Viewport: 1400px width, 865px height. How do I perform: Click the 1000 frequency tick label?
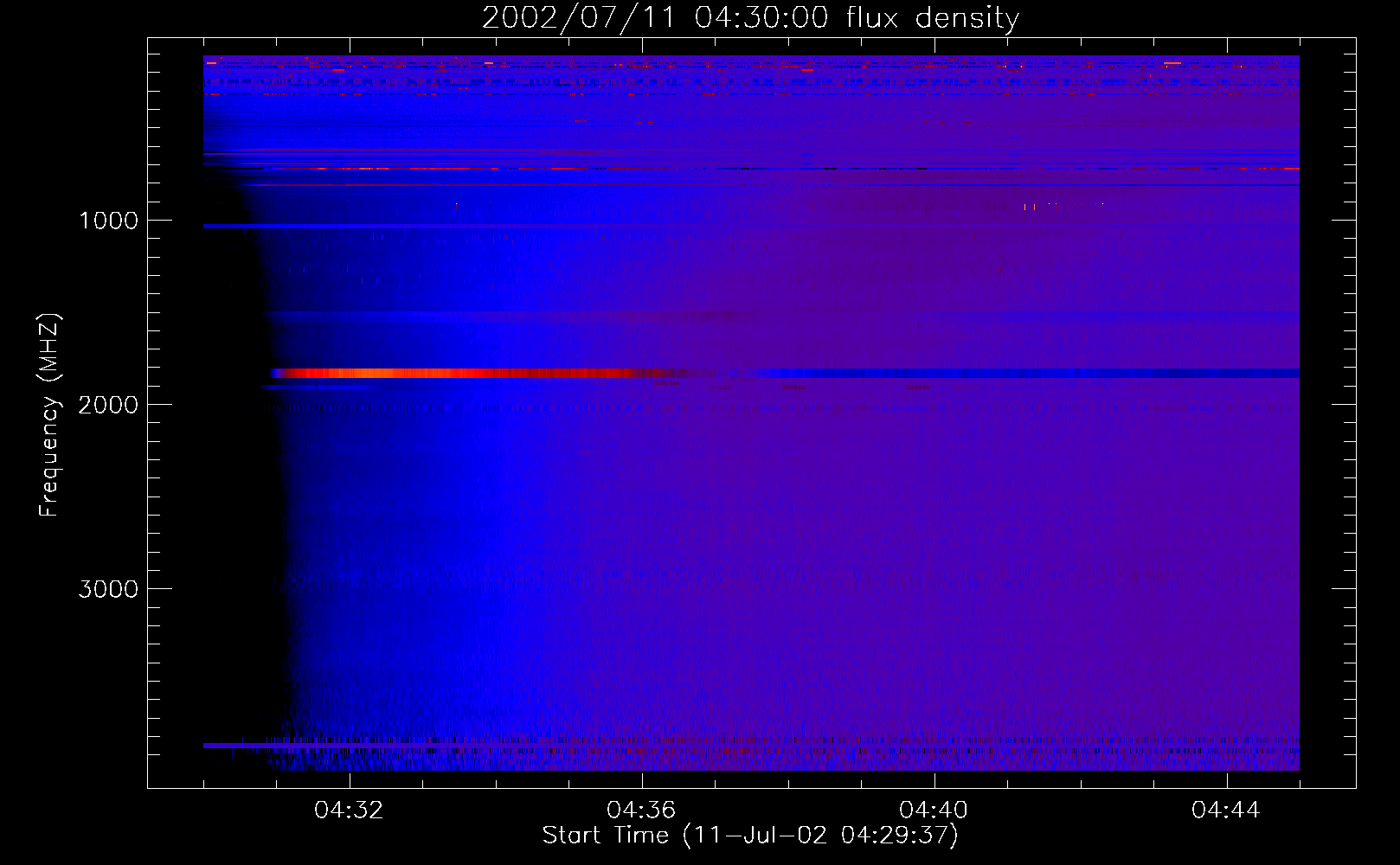pos(108,221)
